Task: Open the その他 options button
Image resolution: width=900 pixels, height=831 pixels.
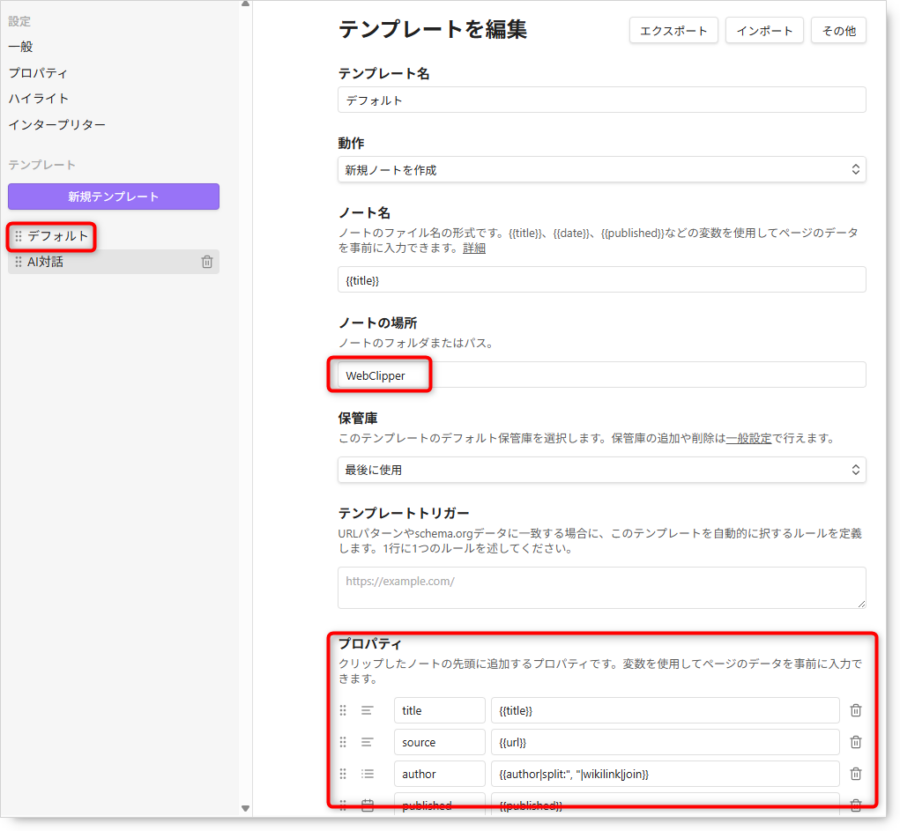Action: click(838, 31)
